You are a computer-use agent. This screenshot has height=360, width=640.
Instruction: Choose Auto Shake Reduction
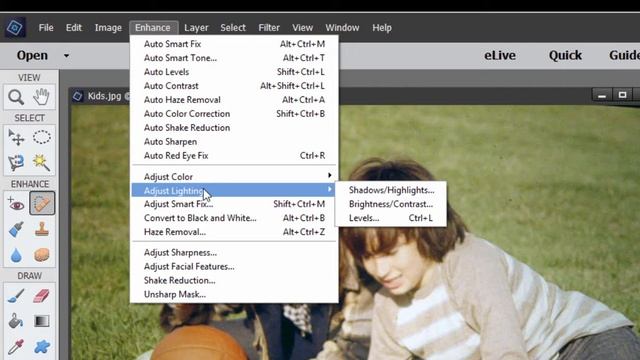(x=234, y=128)
